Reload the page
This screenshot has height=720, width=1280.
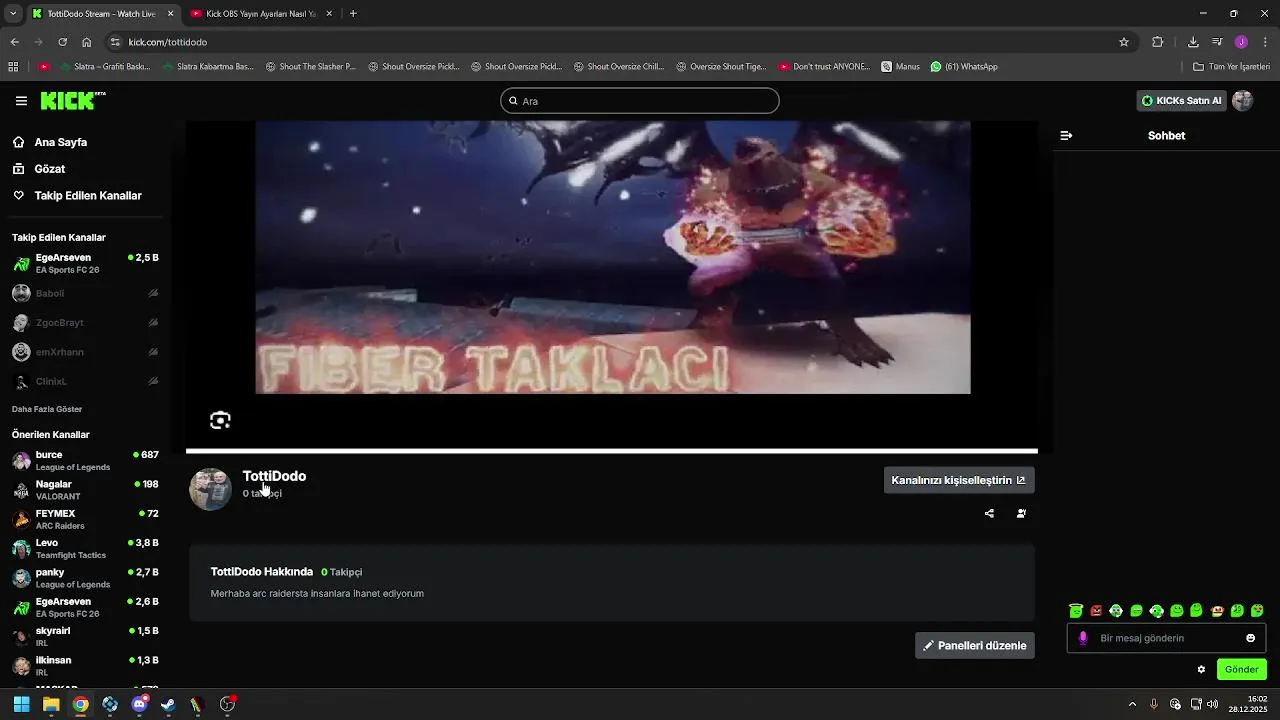coord(62,42)
